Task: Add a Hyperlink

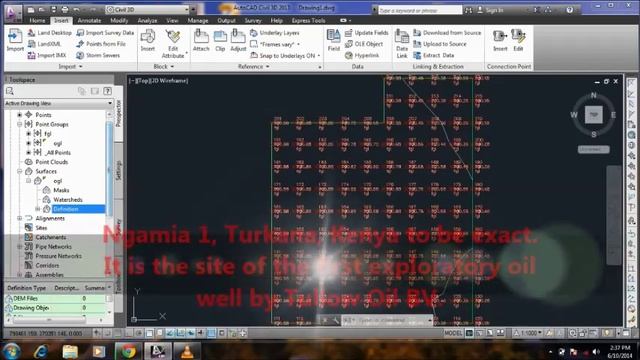Action: pyautogui.click(x=362, y=55)
